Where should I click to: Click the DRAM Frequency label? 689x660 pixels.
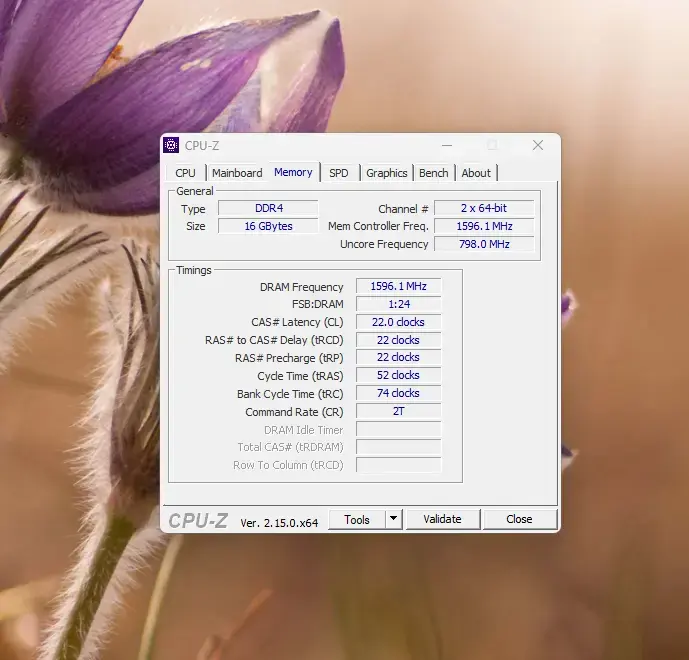(301, 287)
